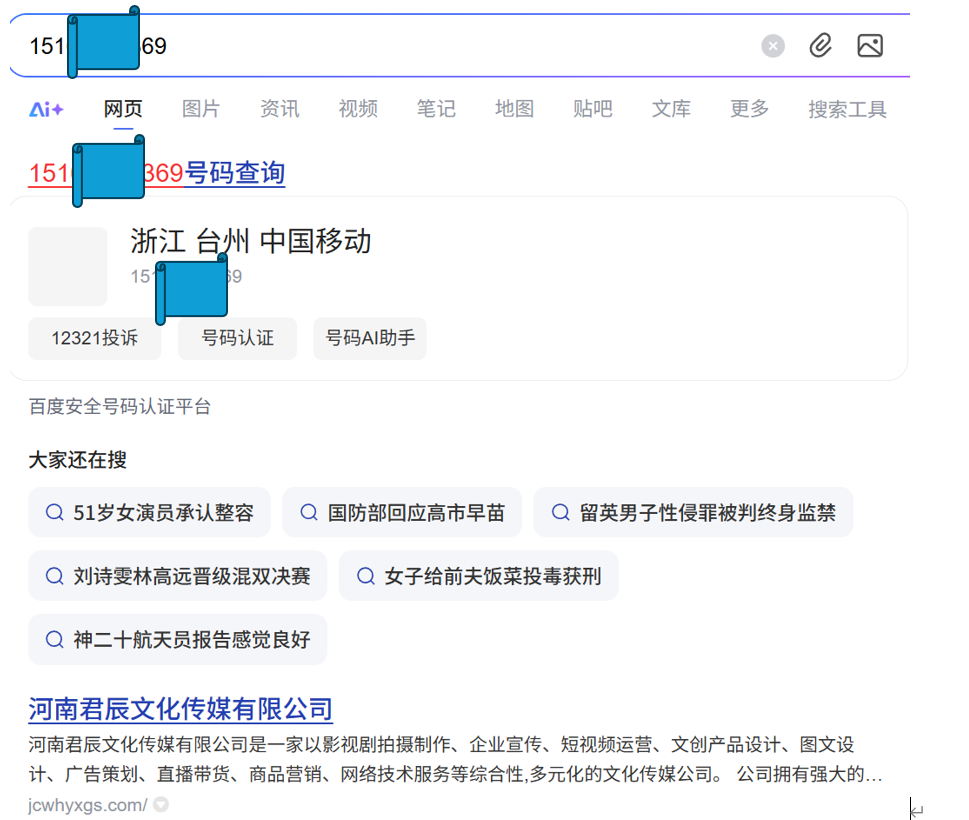Click the gray avatar thumbnail in number card
969x820 pixels.
pyautogui.click(x=68, y=266)
